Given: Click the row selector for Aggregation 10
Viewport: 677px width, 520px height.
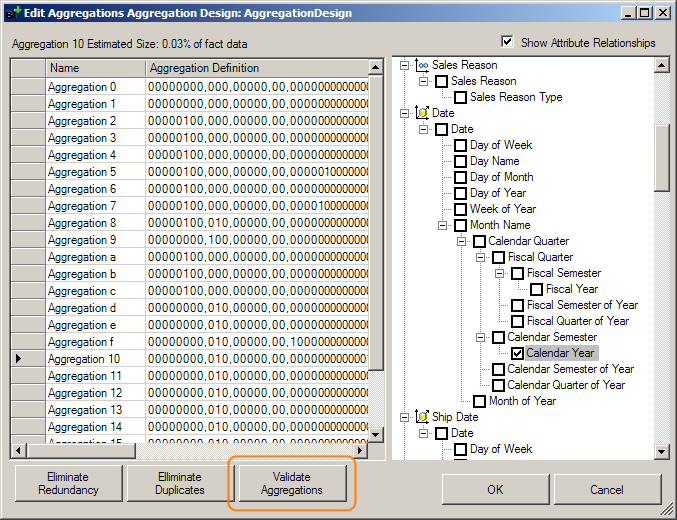Looking at the screenshot, I should point(28,359).
